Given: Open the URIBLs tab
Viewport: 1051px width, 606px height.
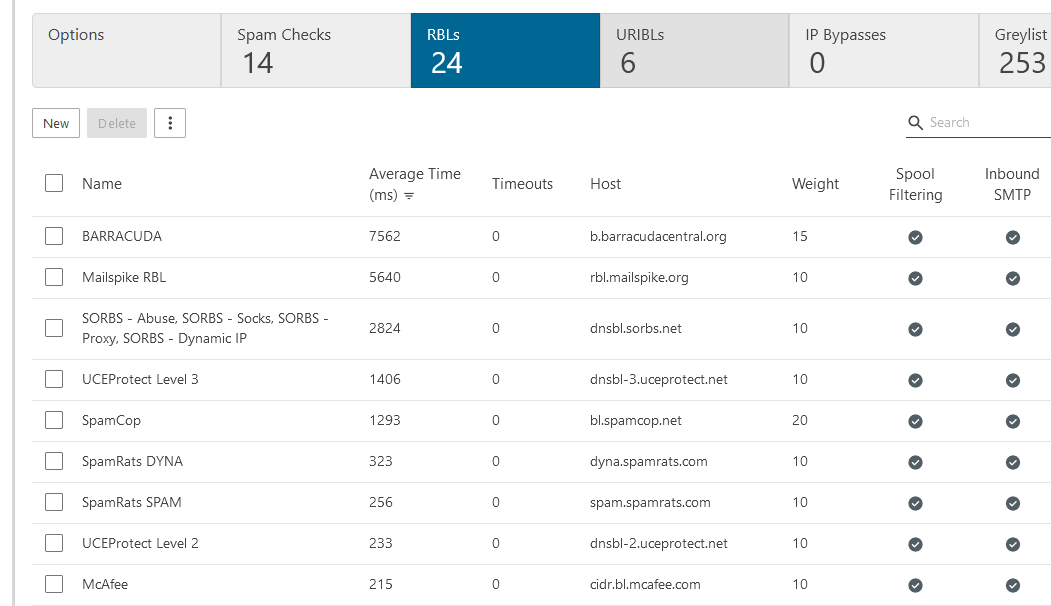Looking at the screenshot, I should tap(694, 51).
